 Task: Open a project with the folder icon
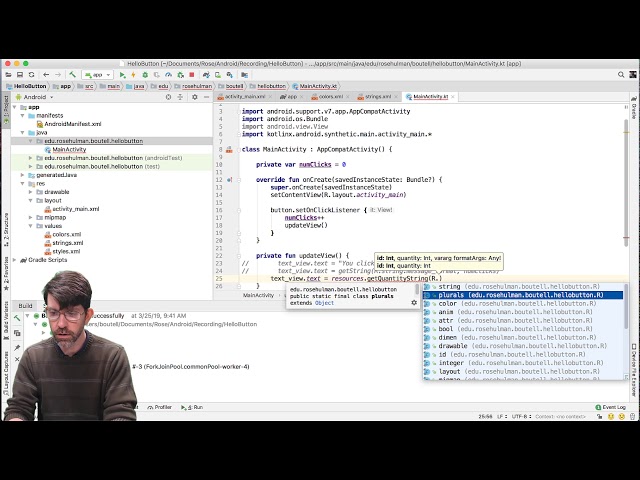tap(8, 75)
